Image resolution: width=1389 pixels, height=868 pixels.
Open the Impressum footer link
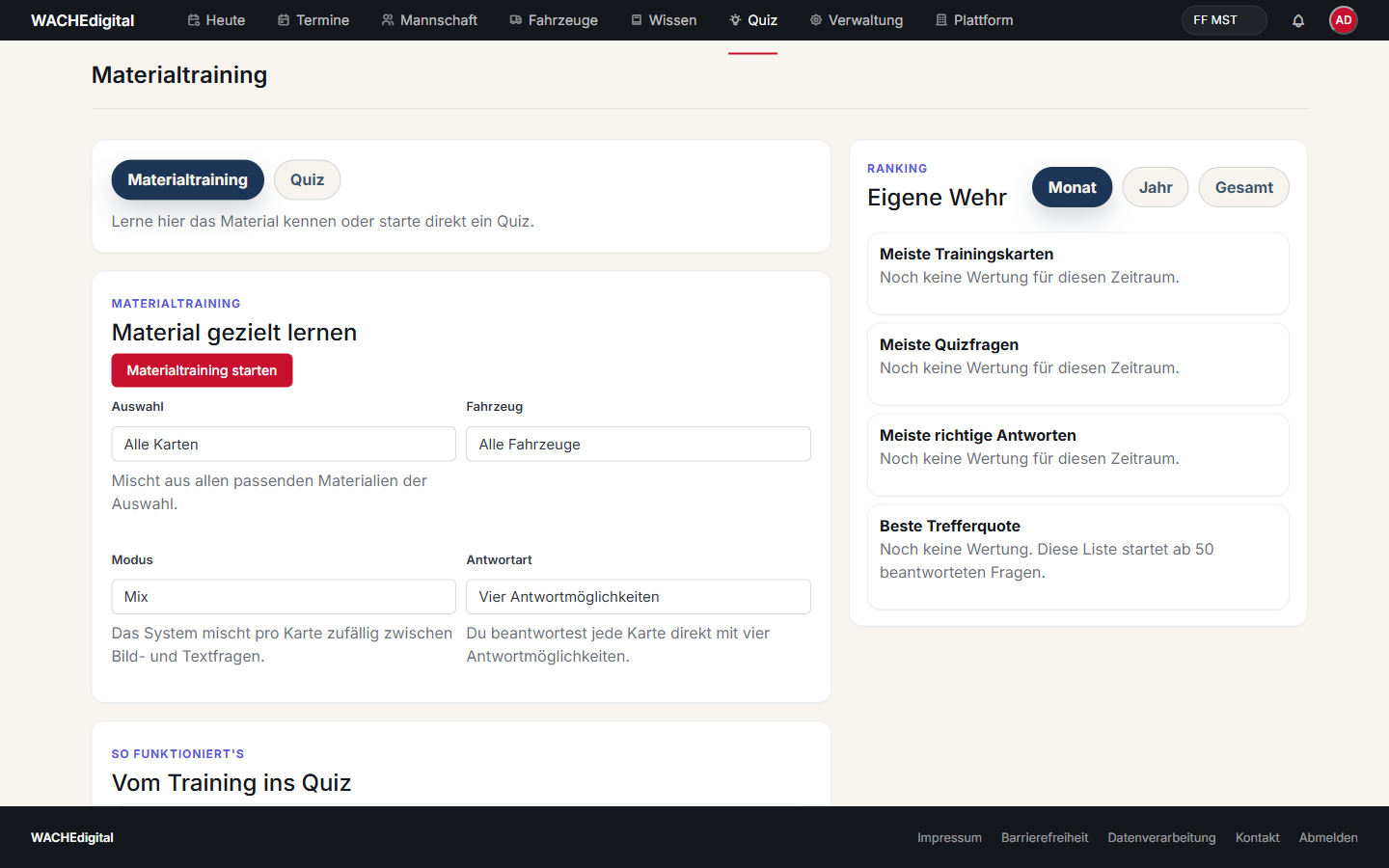tap(950, 838)
